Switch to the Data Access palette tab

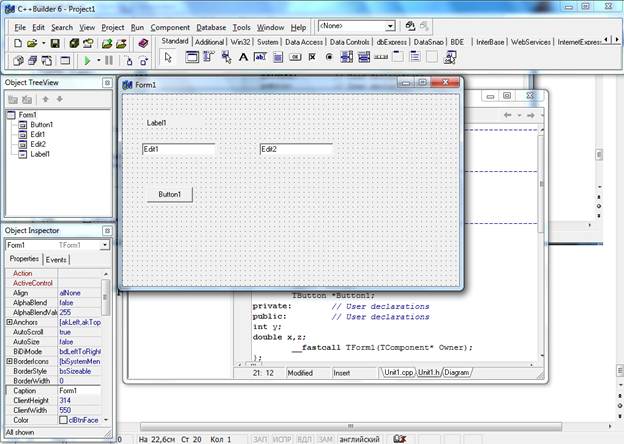304,42
